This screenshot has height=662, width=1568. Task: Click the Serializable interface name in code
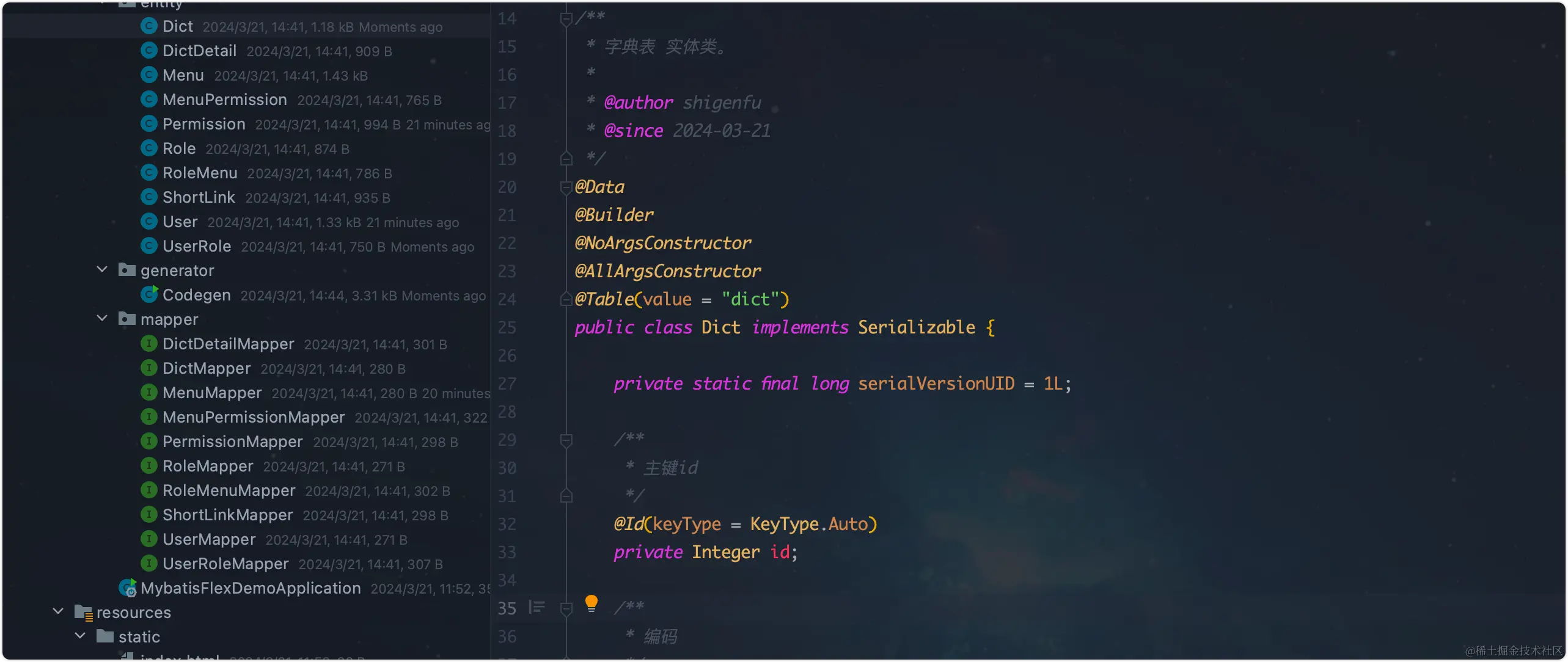point(916,328)
